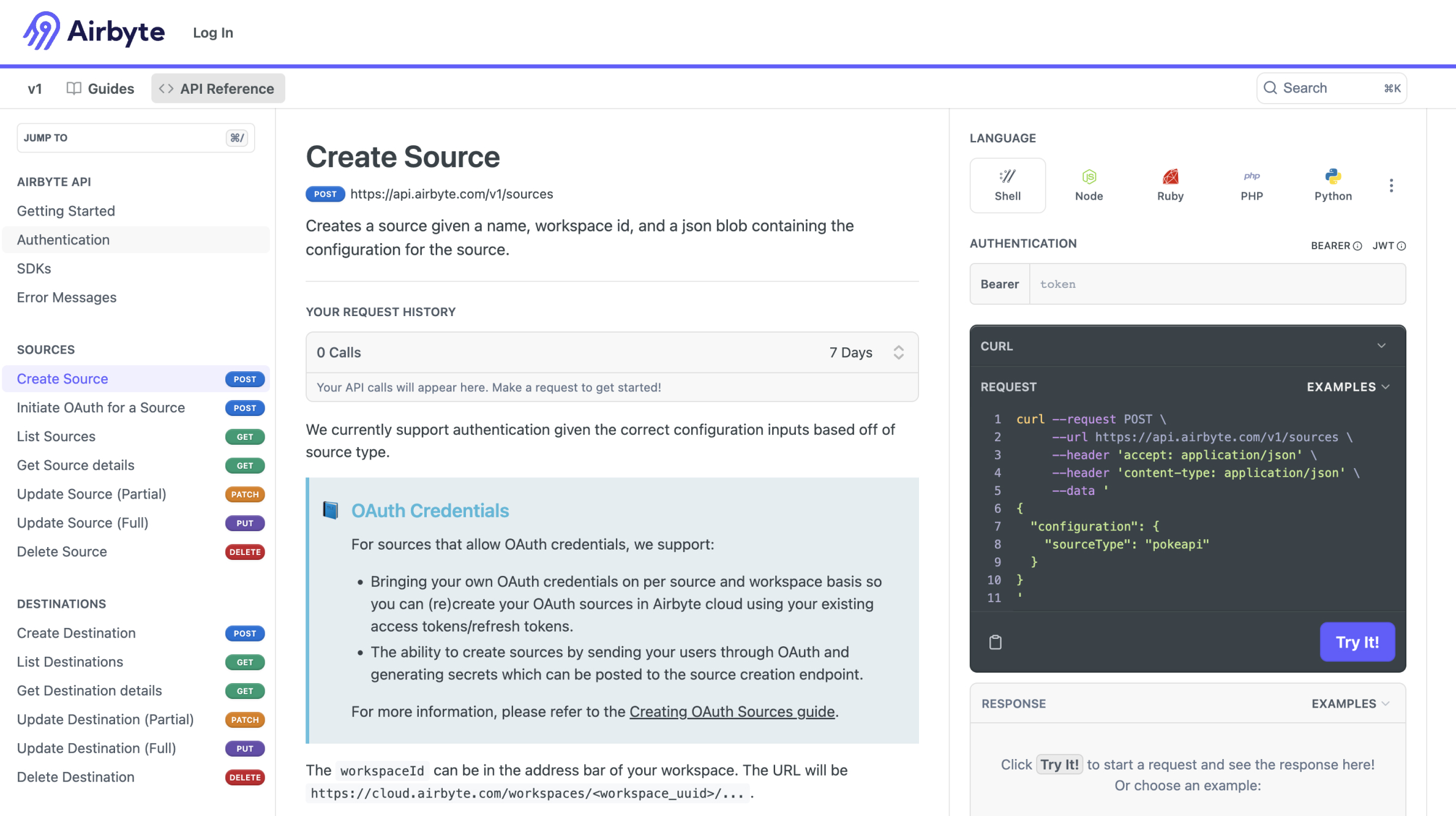
Task: Switch code examples to PHP
Action: coord(1252,184)
